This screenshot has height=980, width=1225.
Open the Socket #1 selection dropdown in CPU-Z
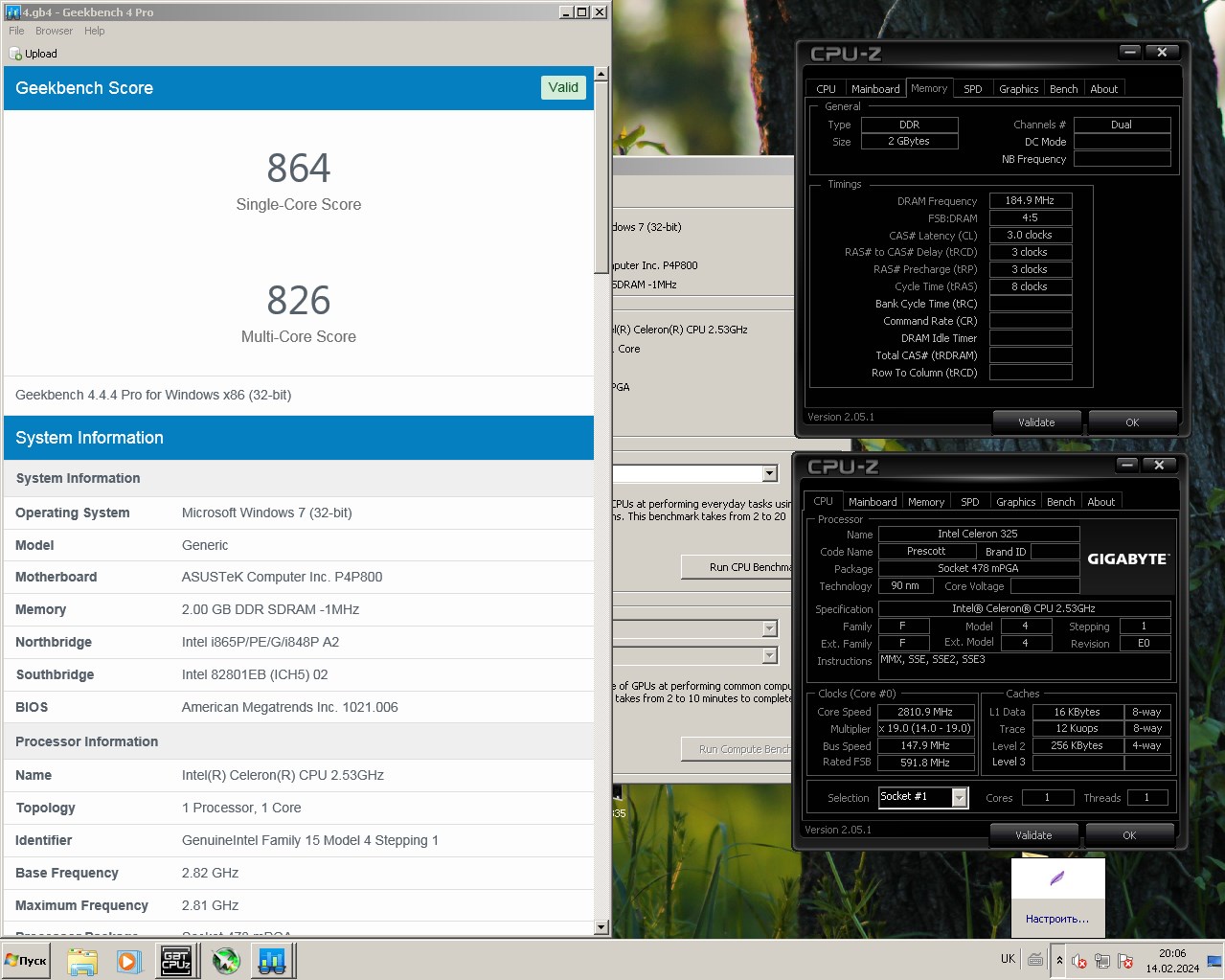pos(960,797)
